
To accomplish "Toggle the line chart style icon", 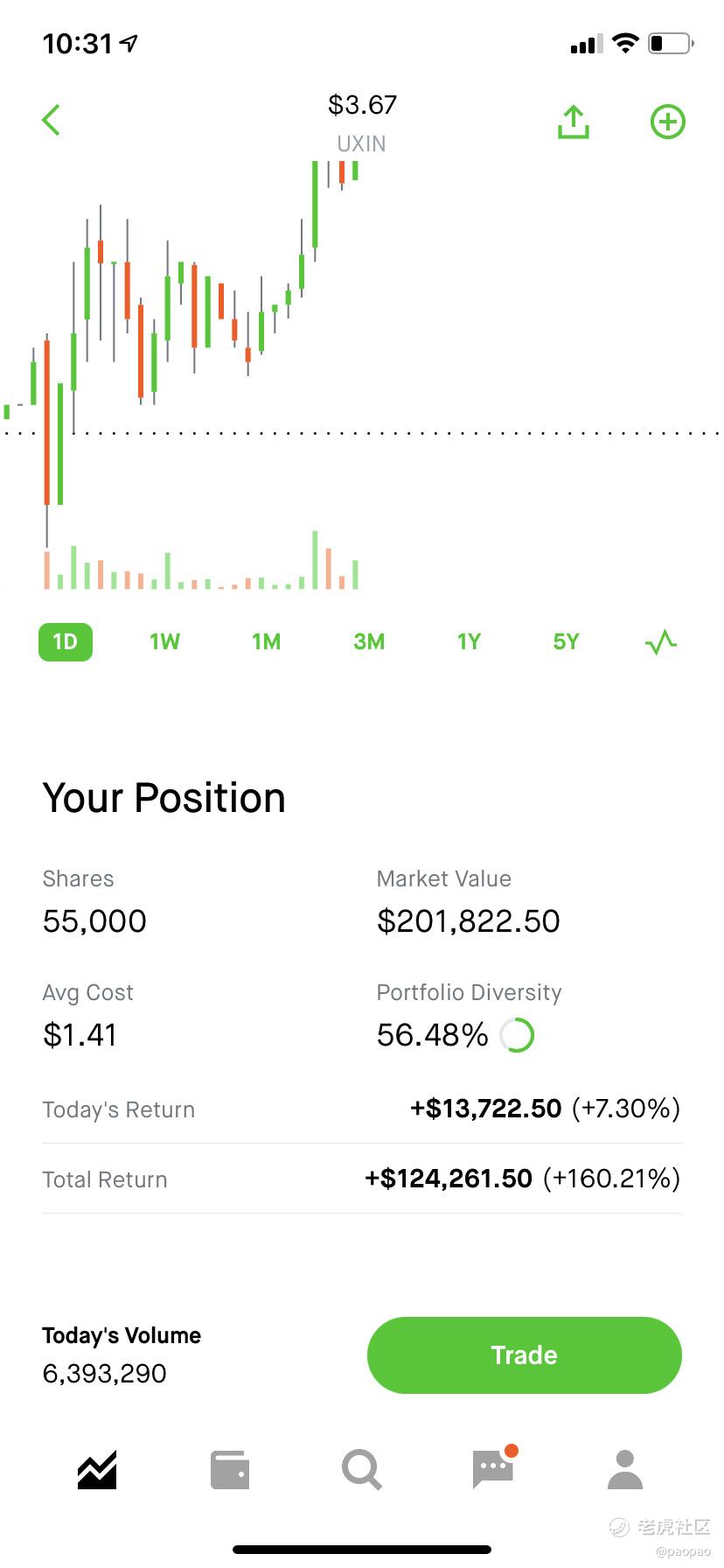I will tap(661, 642).
